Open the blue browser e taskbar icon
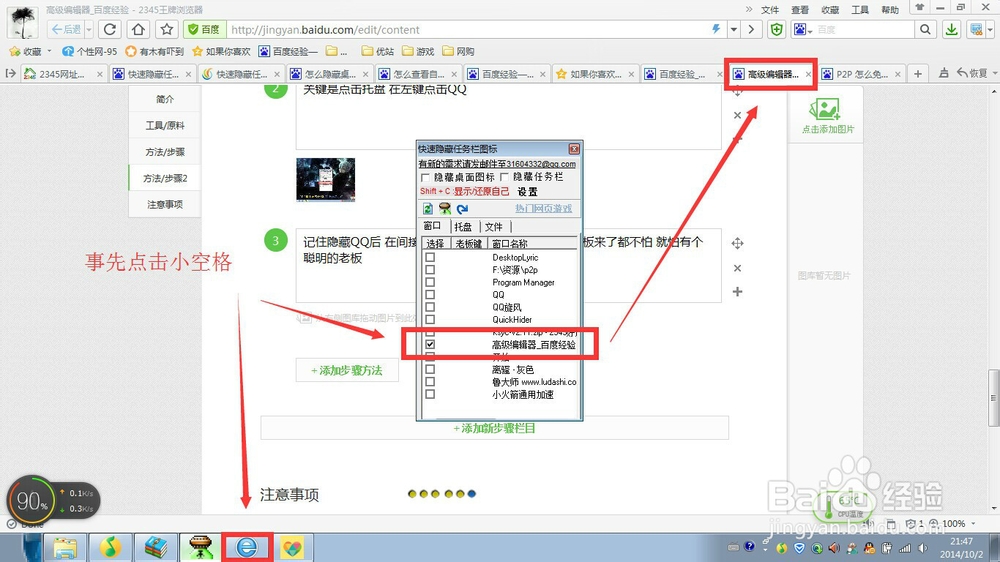 coord(247,547)
